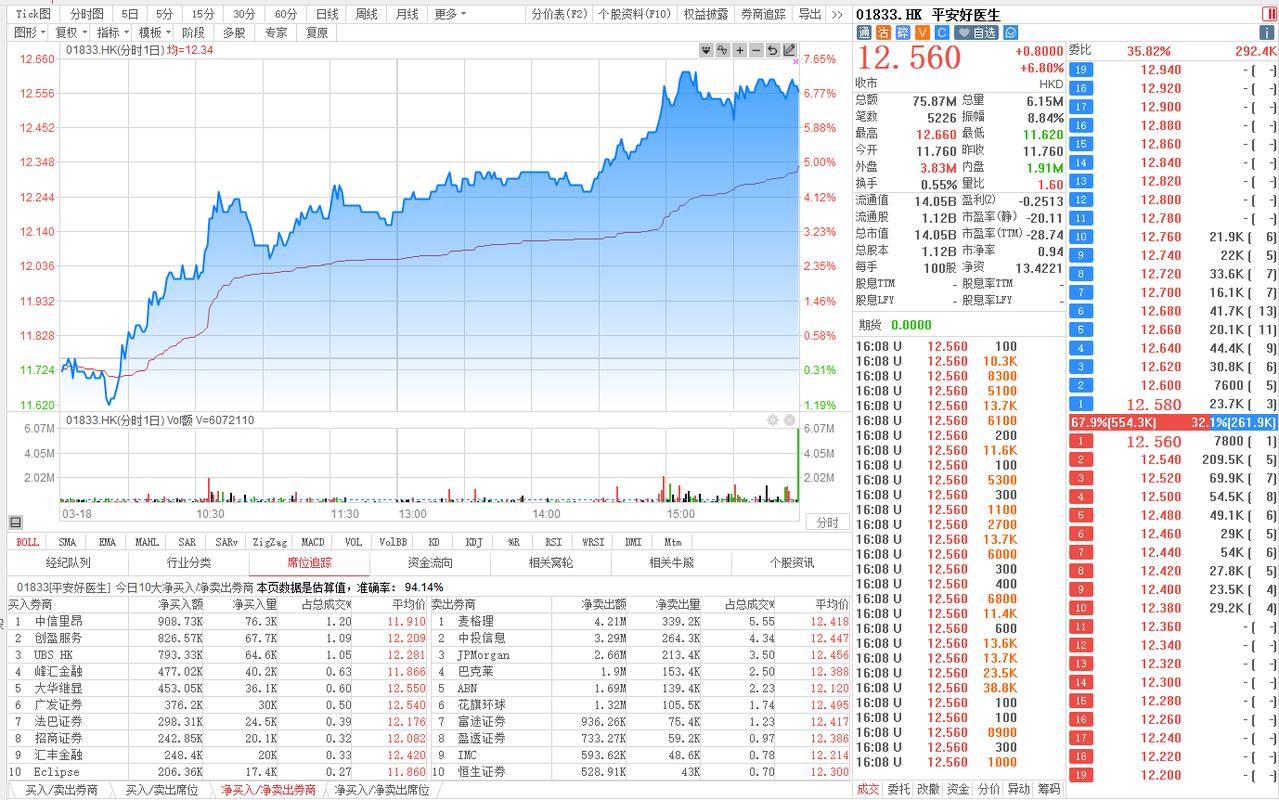Open the 资金流向 tab
The width and height of the screenshot is (1279, 800).
tap(430, 563)
